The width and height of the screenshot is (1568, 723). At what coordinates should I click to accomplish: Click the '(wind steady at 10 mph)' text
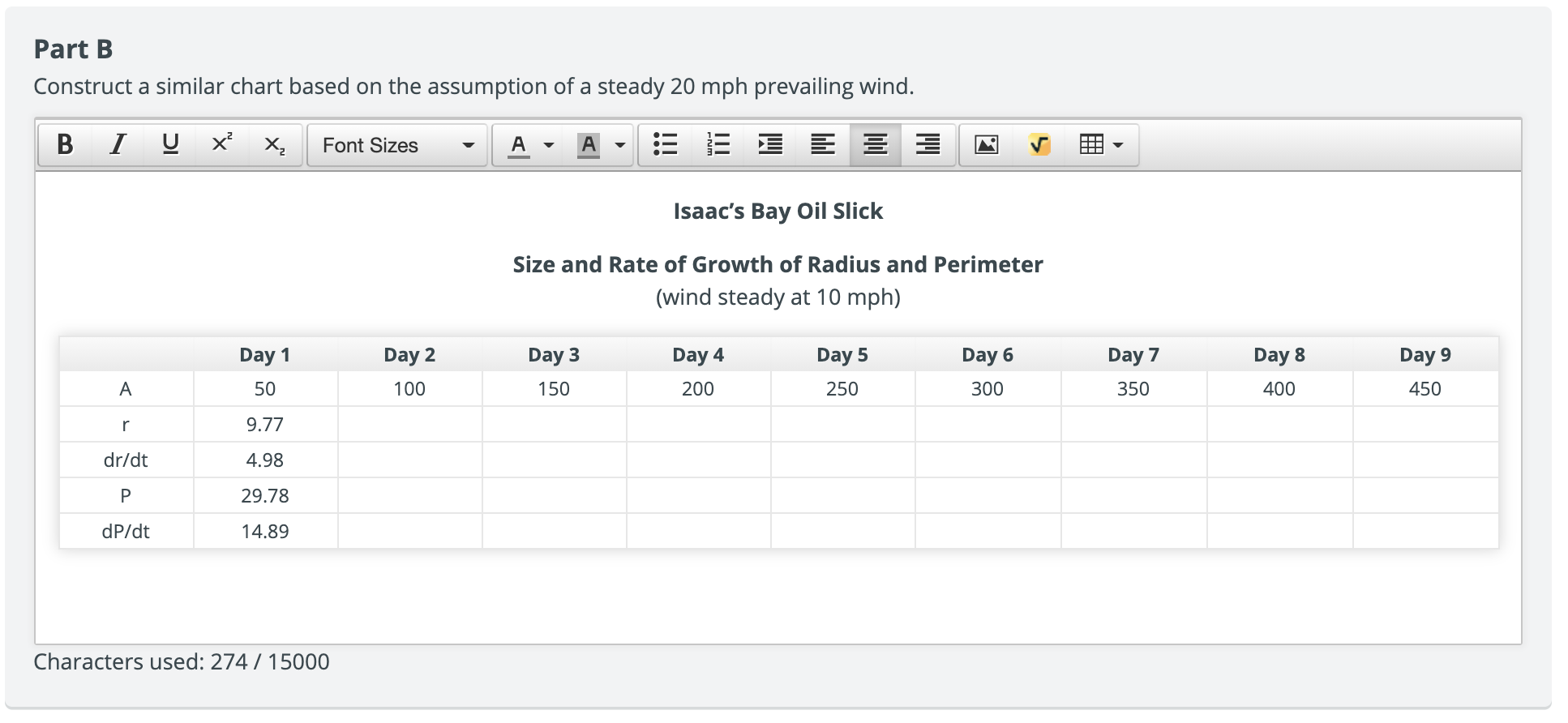[x=778, y=297]
